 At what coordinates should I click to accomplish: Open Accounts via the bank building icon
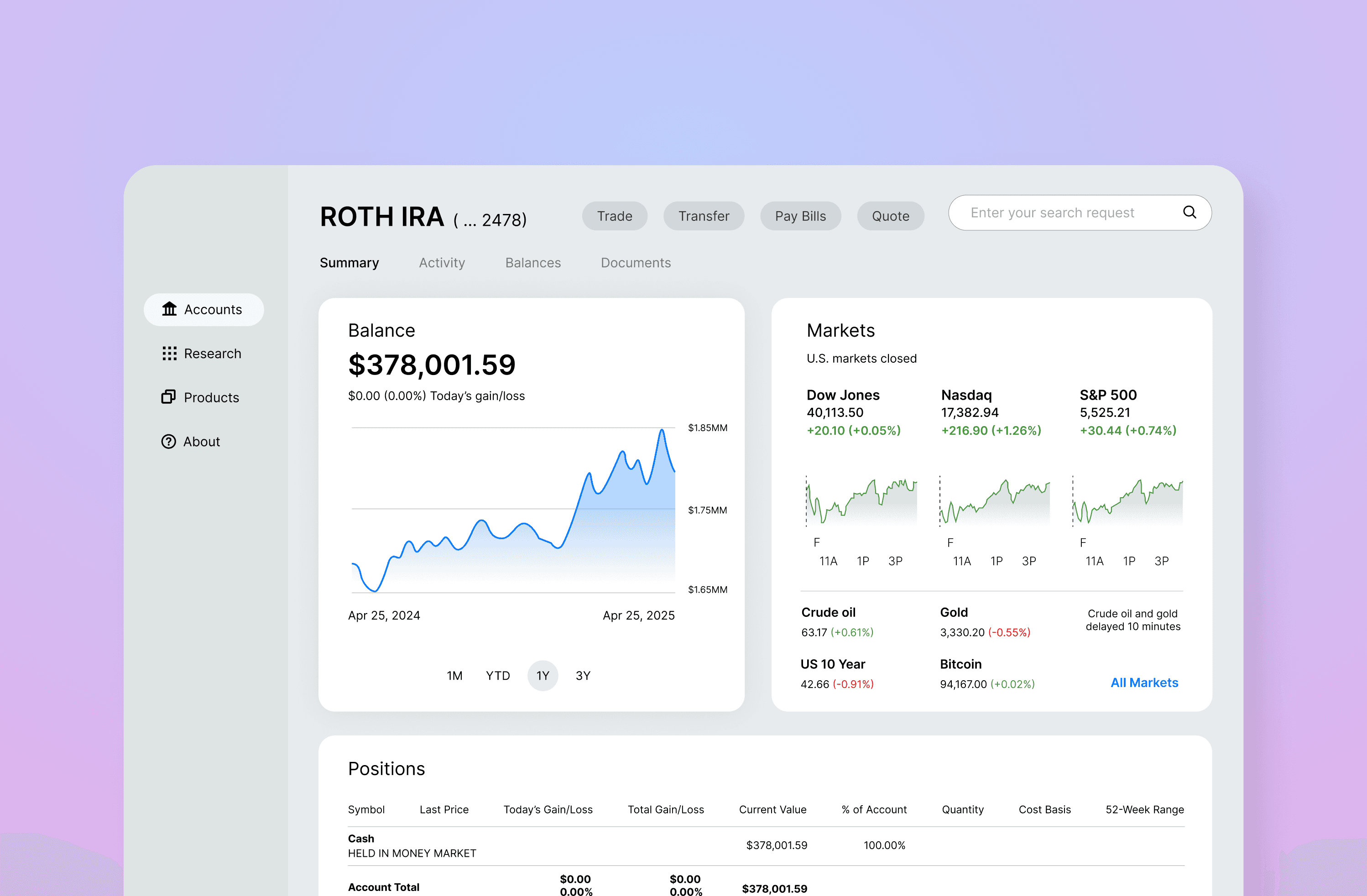[x=169, y=309]
